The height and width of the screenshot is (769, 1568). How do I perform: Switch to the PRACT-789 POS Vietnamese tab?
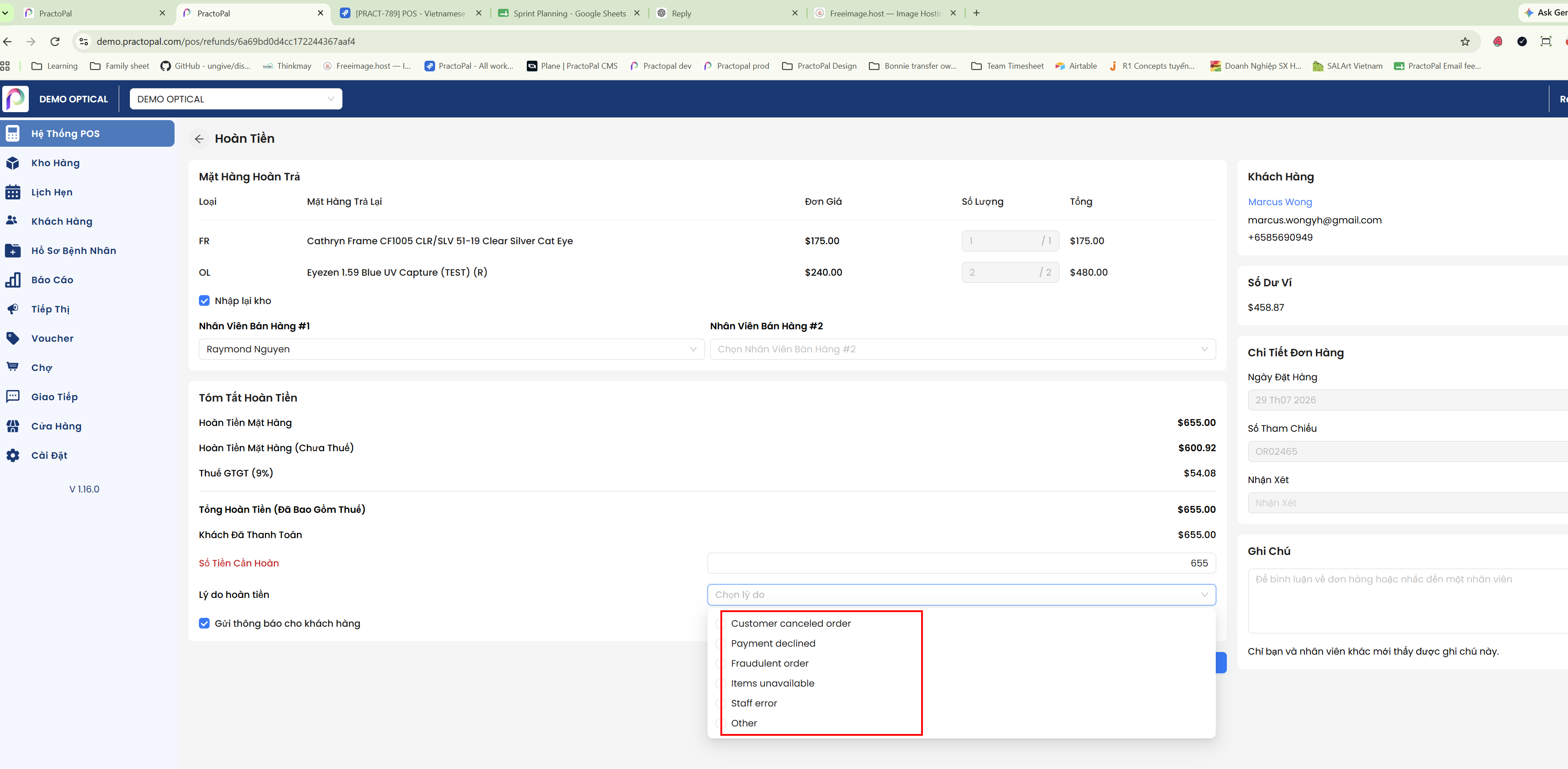411,13
